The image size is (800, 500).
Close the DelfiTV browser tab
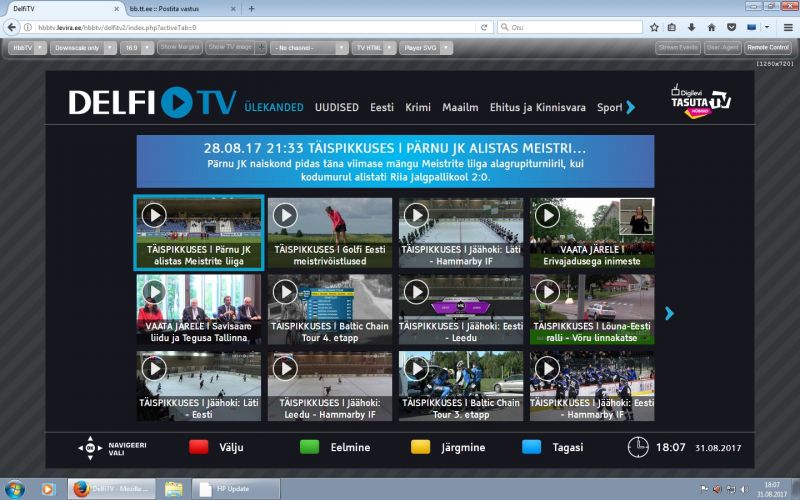point(116,9)
